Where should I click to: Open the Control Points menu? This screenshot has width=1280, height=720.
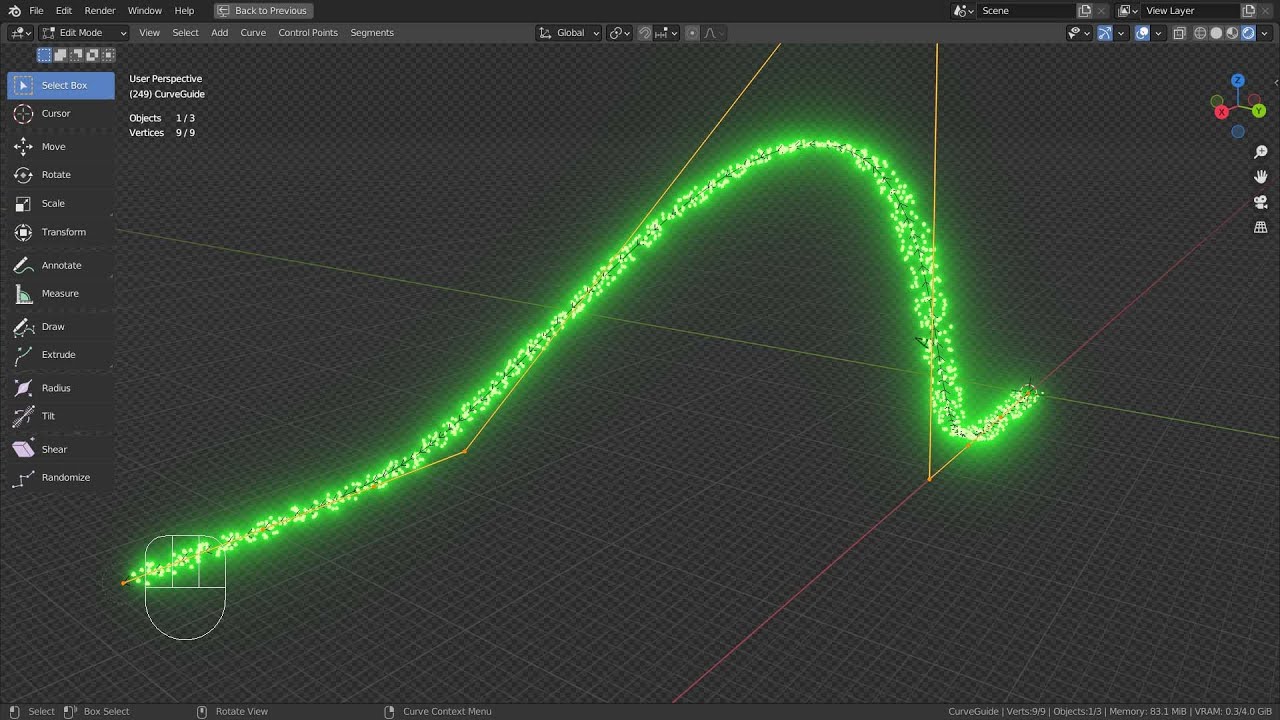point(308,33)
